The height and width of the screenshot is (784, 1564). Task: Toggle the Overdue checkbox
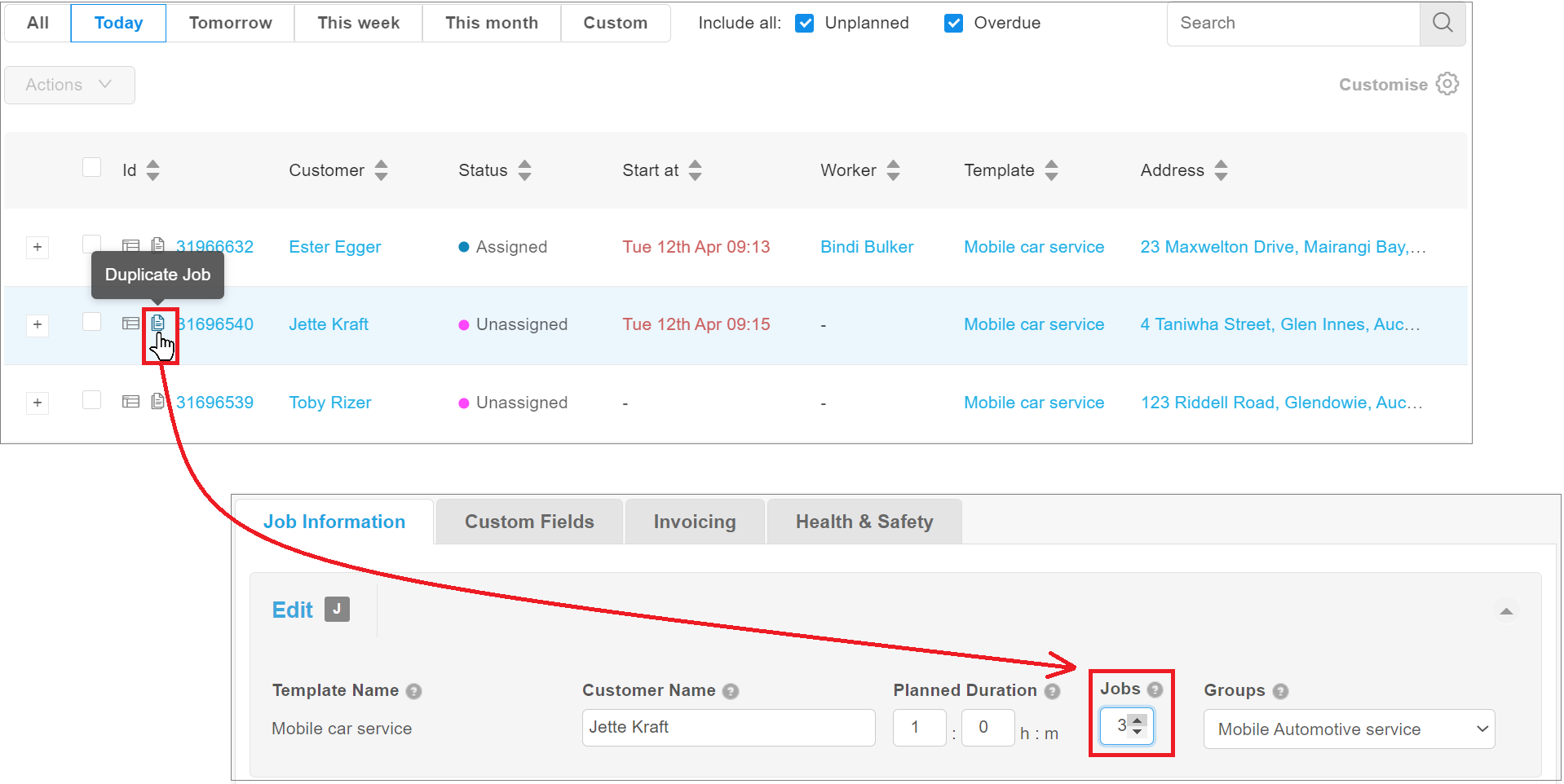click(x=954, y=23)
